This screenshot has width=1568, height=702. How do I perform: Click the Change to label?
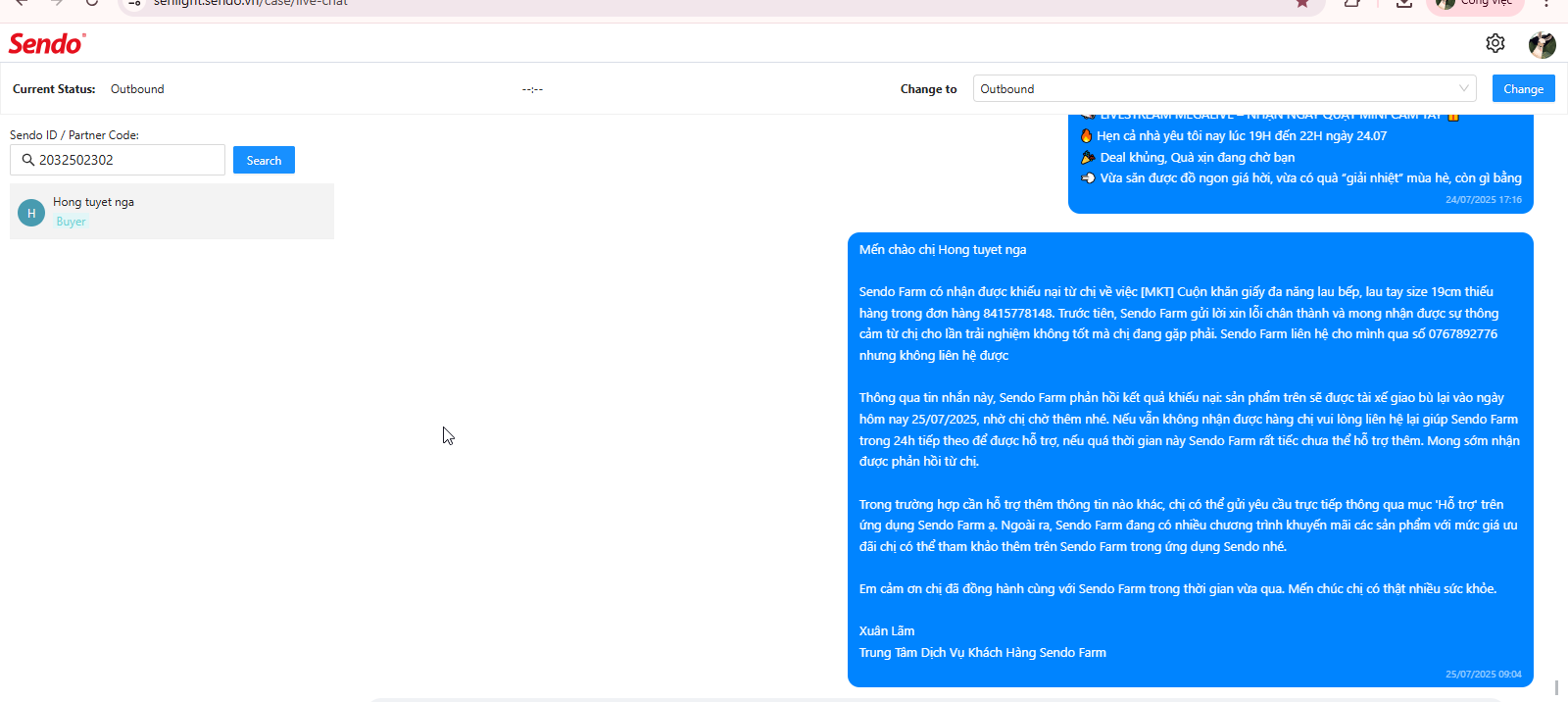928,89
